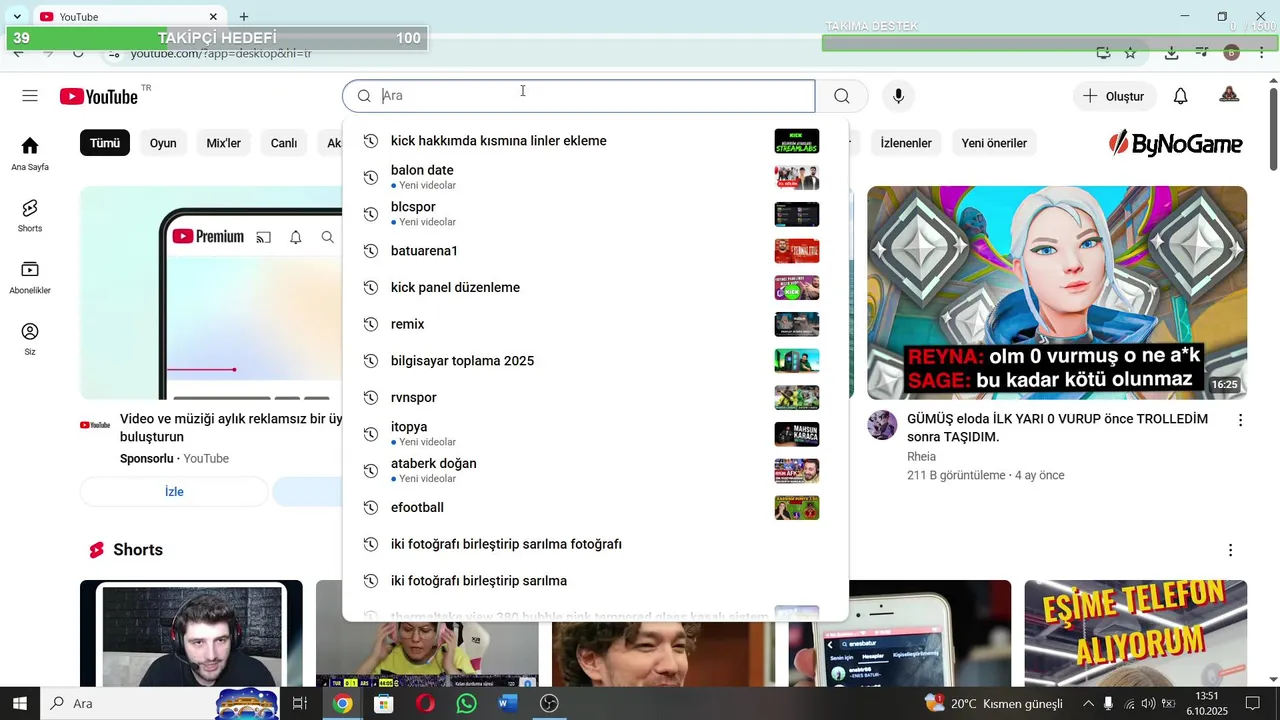Select the Tümü filter chip
1280x720 pixels.
point(105,143)
